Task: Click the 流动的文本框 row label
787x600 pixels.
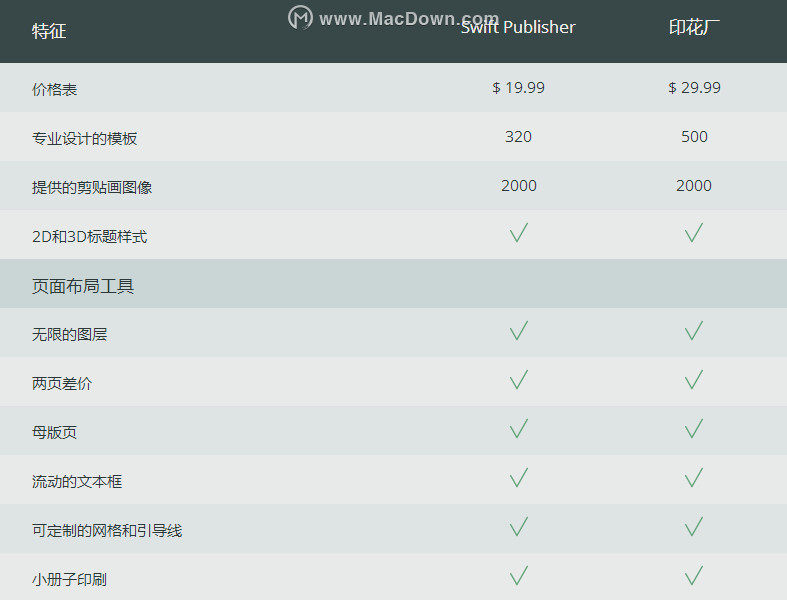Action: click(x=77, y=482)
